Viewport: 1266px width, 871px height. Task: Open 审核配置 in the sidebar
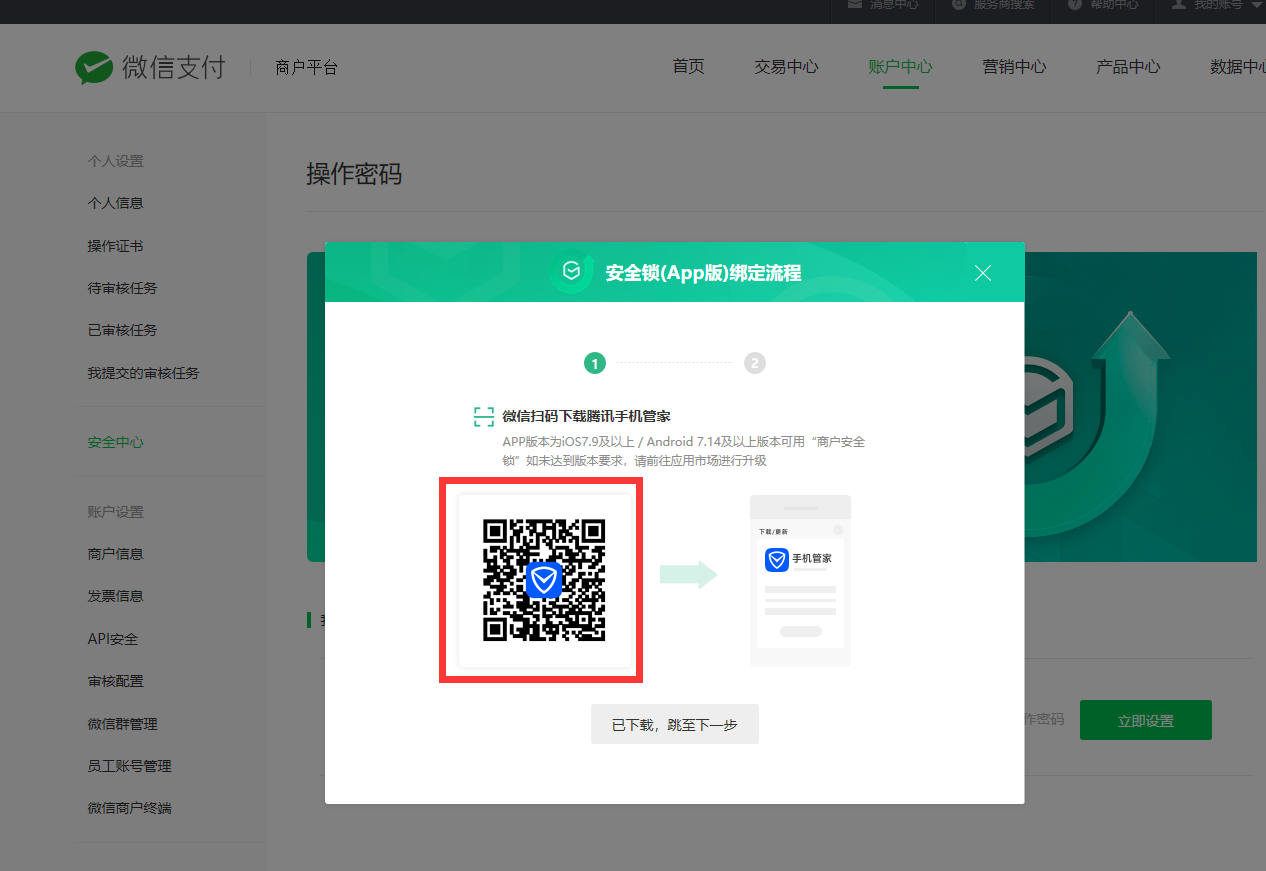(x=115, y=681)
